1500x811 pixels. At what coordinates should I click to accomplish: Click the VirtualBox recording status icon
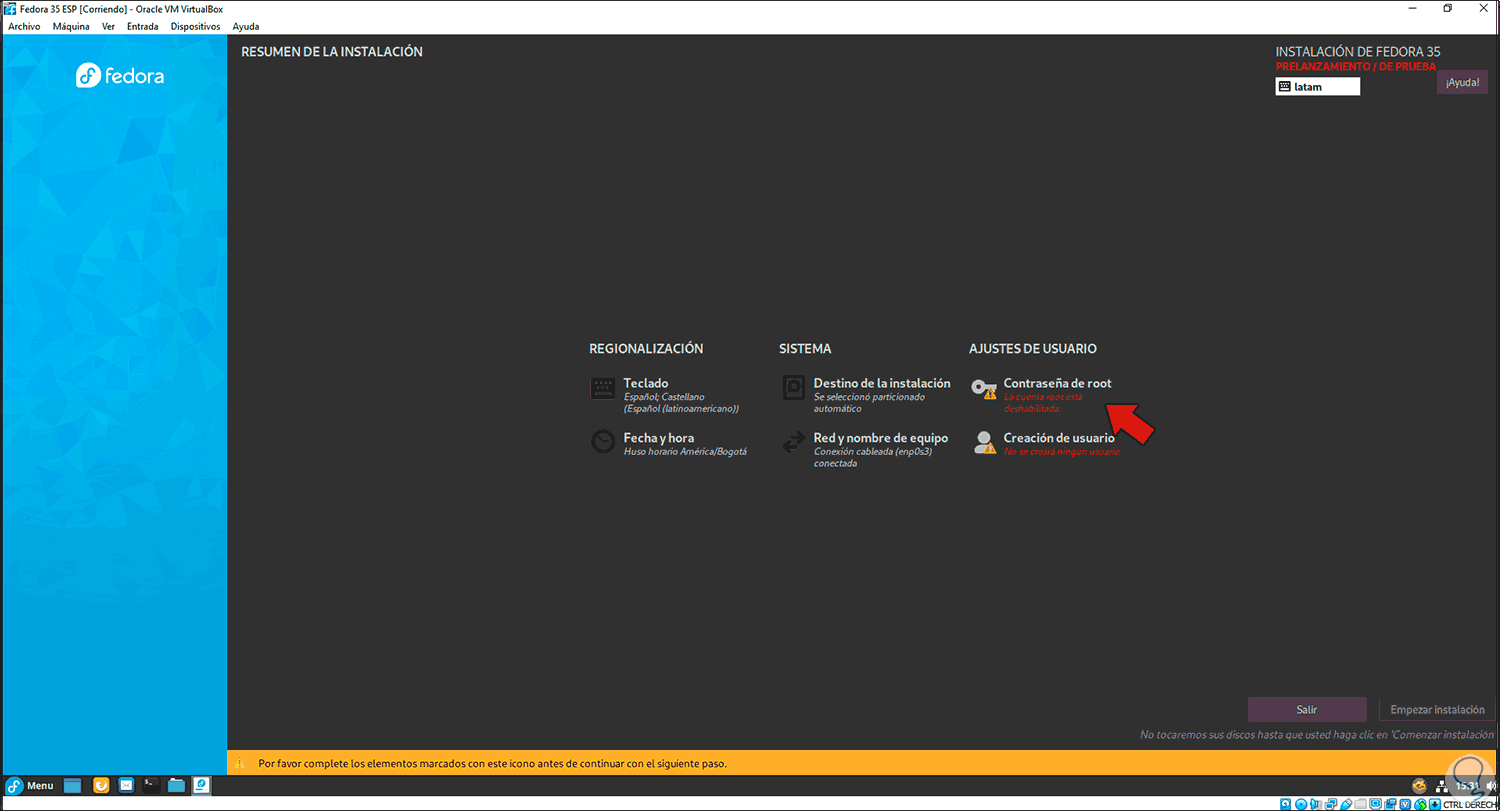pyautogui.click(x=1391, y=804)
